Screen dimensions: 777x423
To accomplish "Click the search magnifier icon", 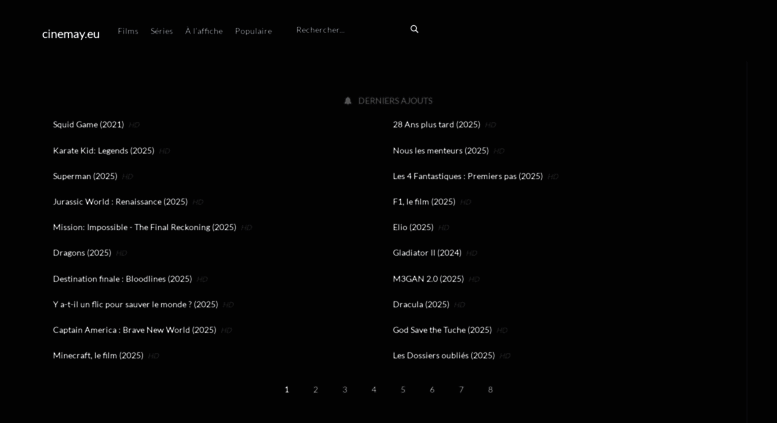I will pyautogui.click(x=414, y=30).
